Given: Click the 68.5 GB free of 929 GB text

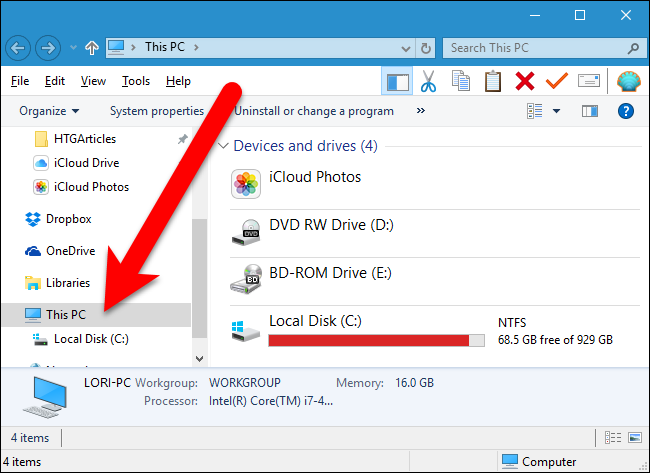Looking at the screenshot, I should (555, 340).
